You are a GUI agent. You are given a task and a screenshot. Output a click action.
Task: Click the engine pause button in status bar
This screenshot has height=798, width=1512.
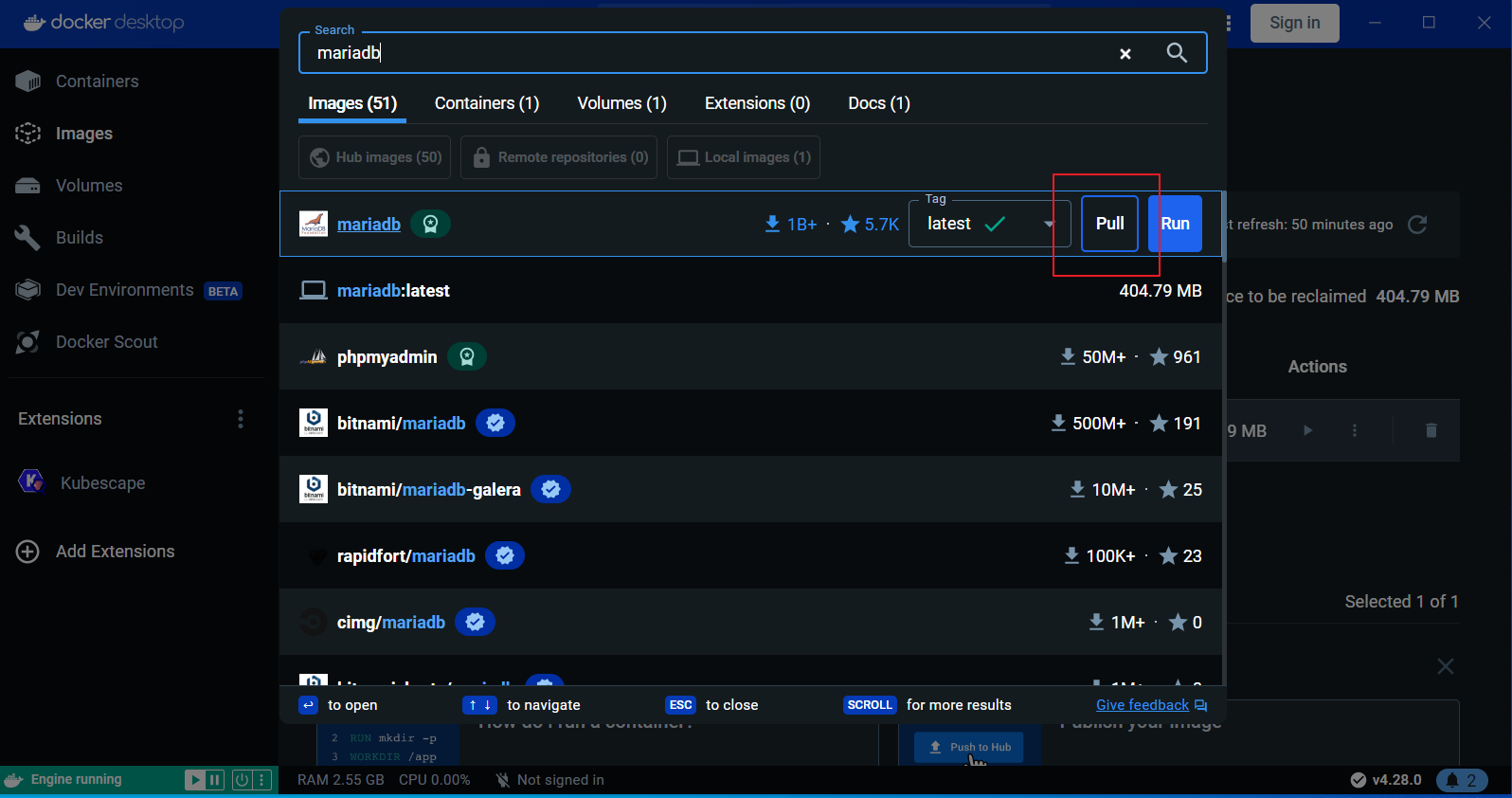click(215, 780)
